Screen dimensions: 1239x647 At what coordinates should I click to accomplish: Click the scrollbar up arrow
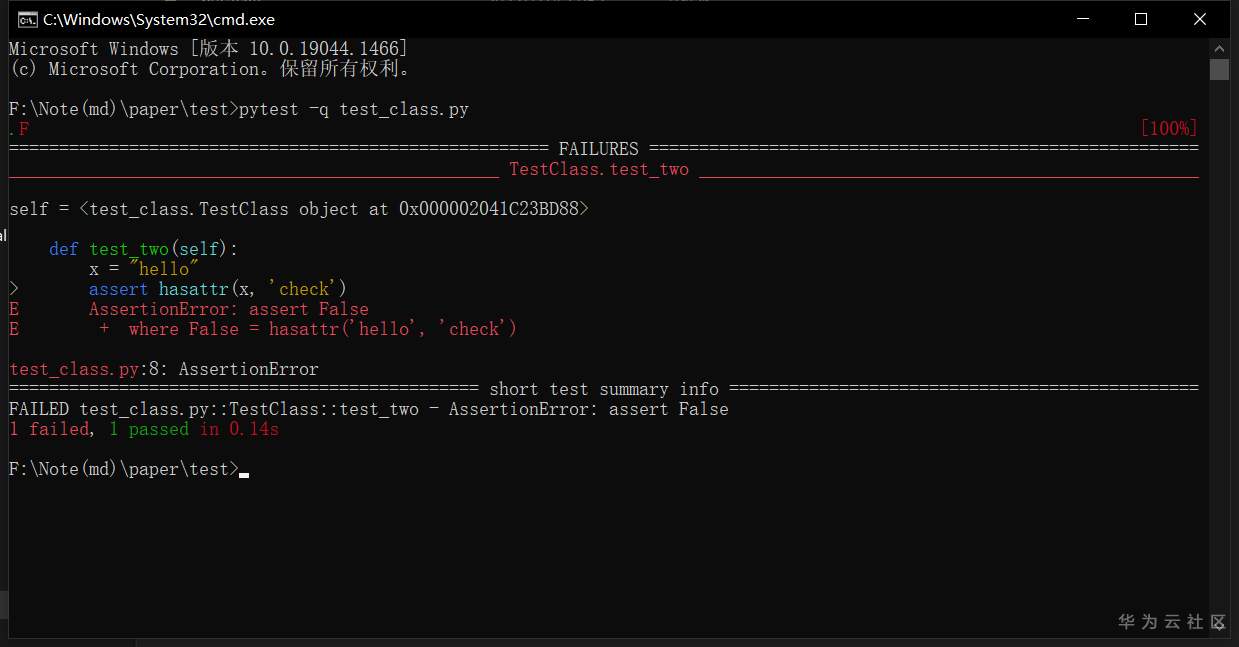tap(1218, 48)
